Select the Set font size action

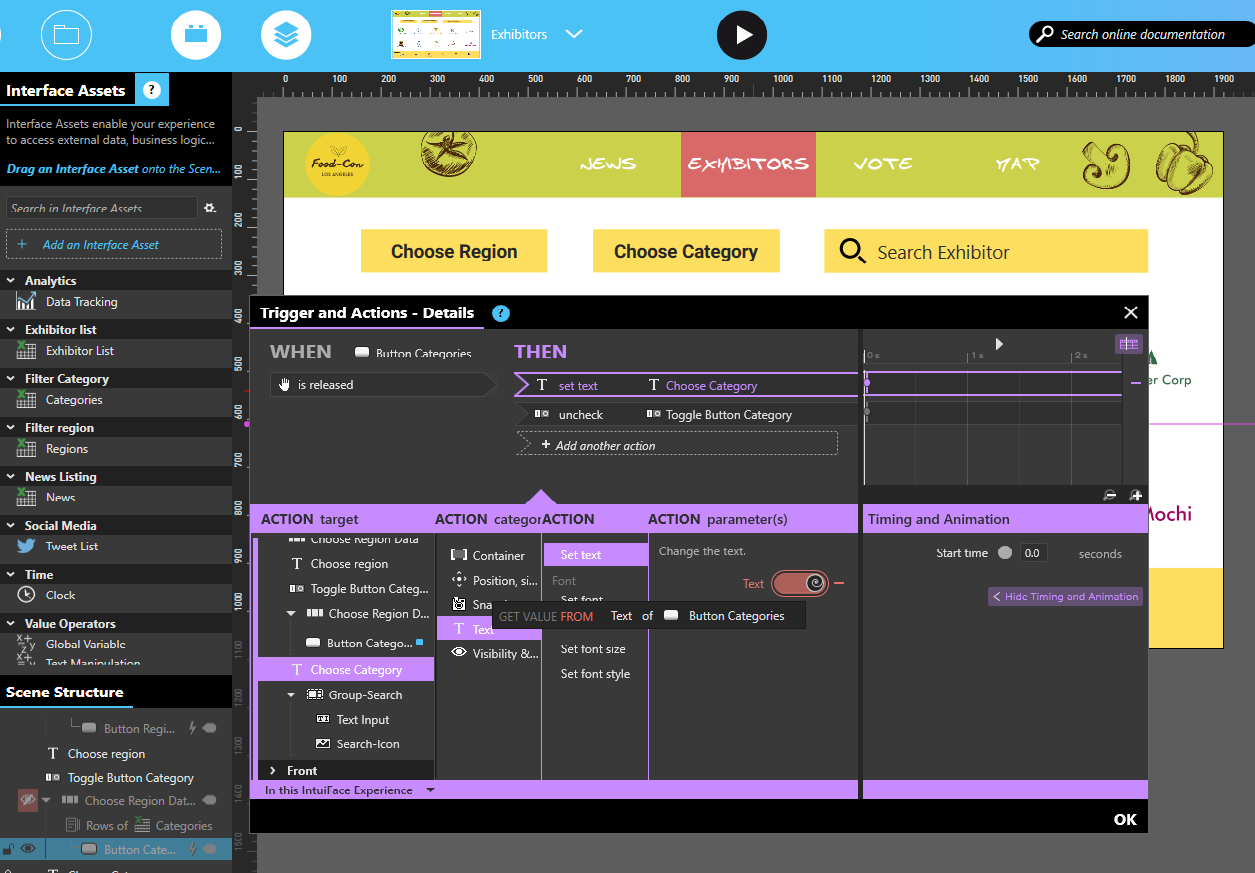tap(593, 649)
